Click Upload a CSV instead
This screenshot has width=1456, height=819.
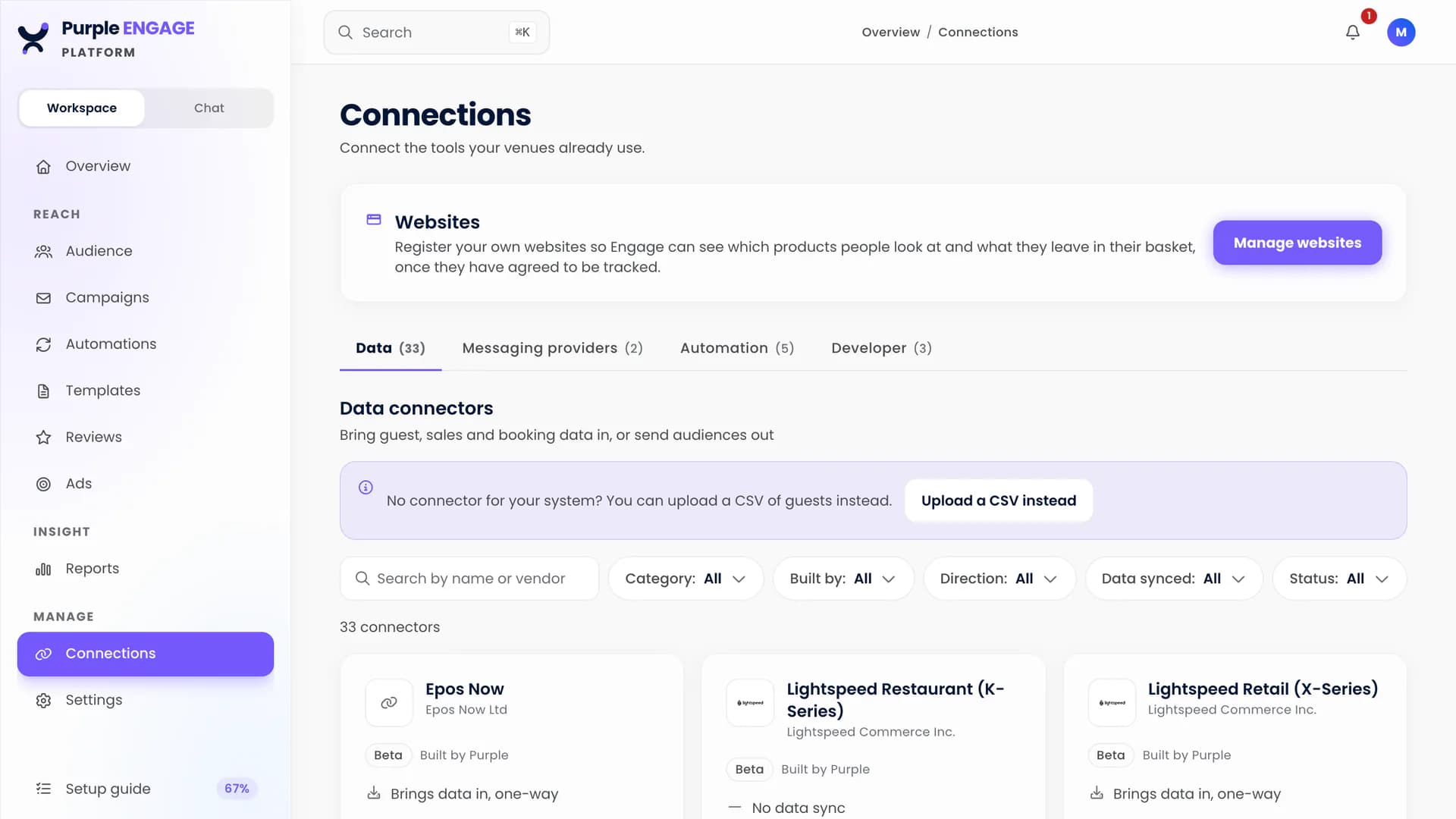click(998, 500)
